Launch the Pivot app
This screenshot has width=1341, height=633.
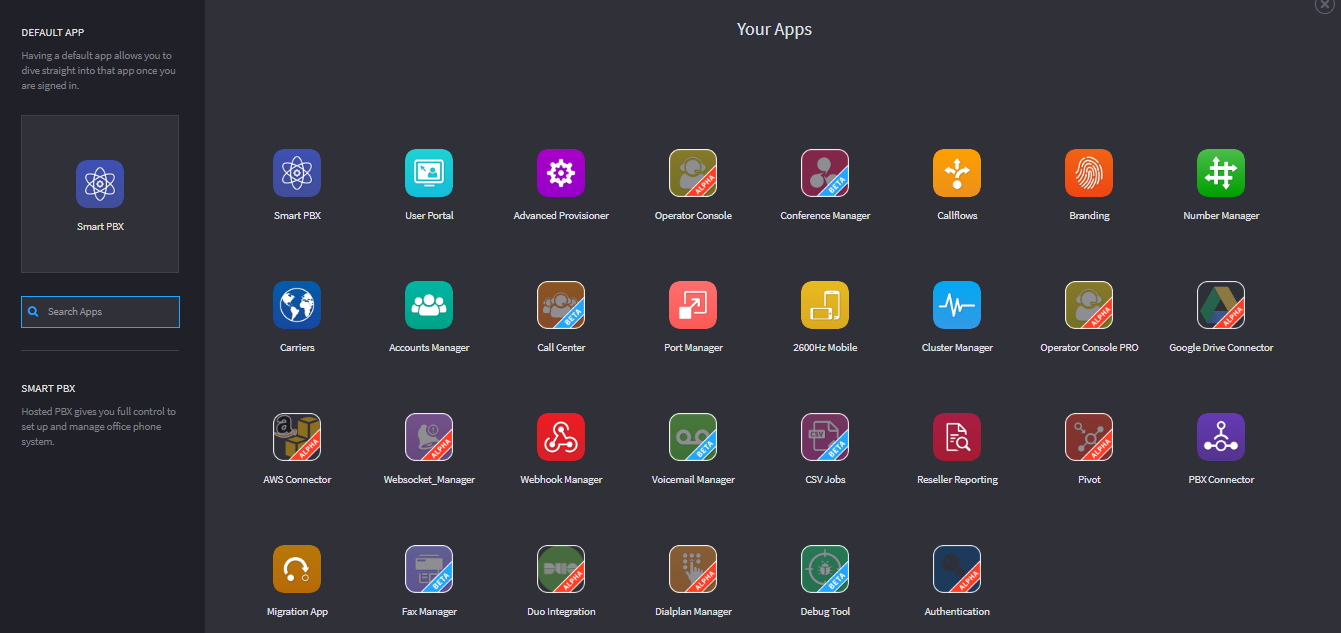coord(1089,437)
